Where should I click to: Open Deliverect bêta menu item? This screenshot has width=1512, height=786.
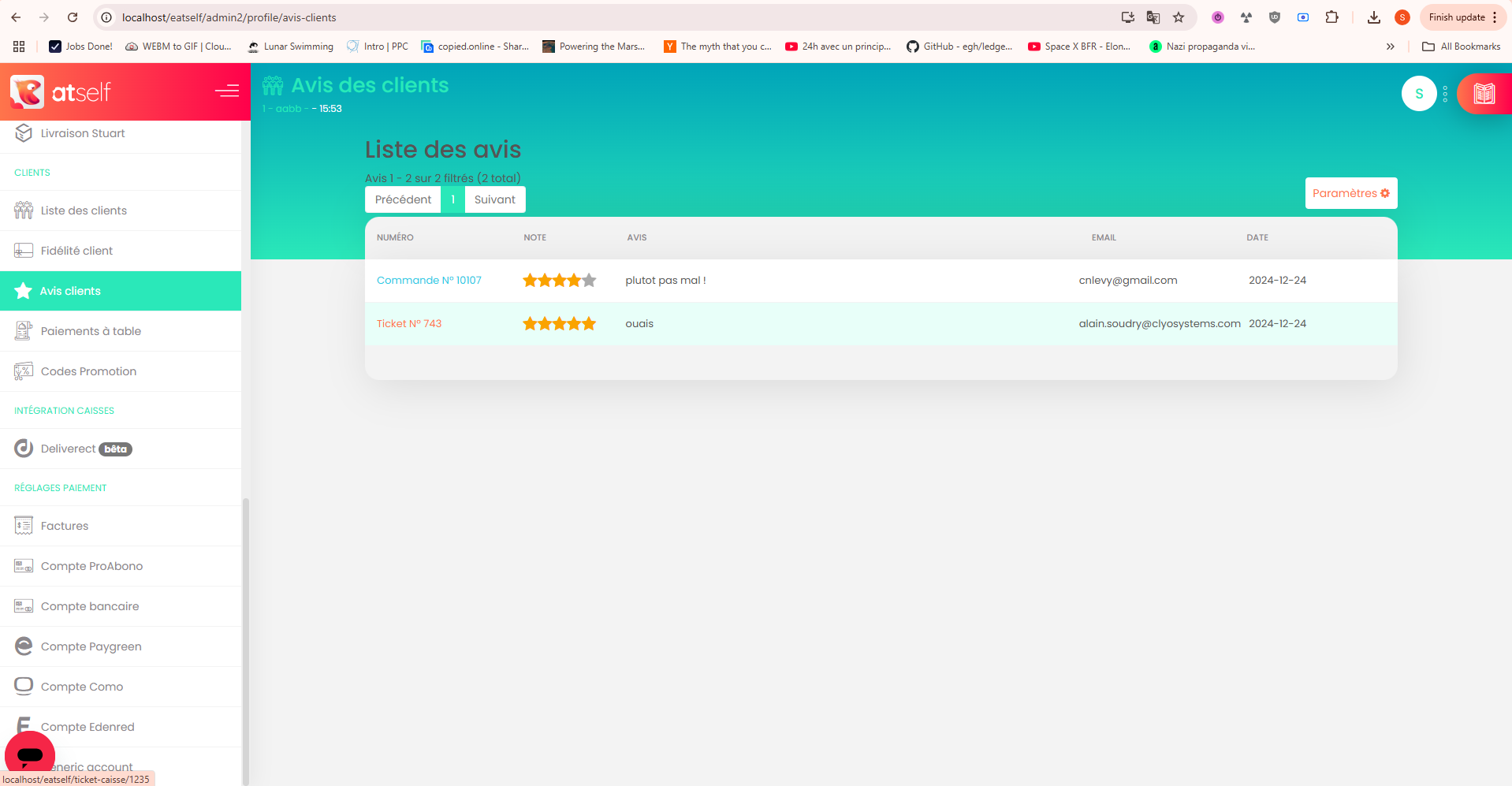click(x=121, y=449)
